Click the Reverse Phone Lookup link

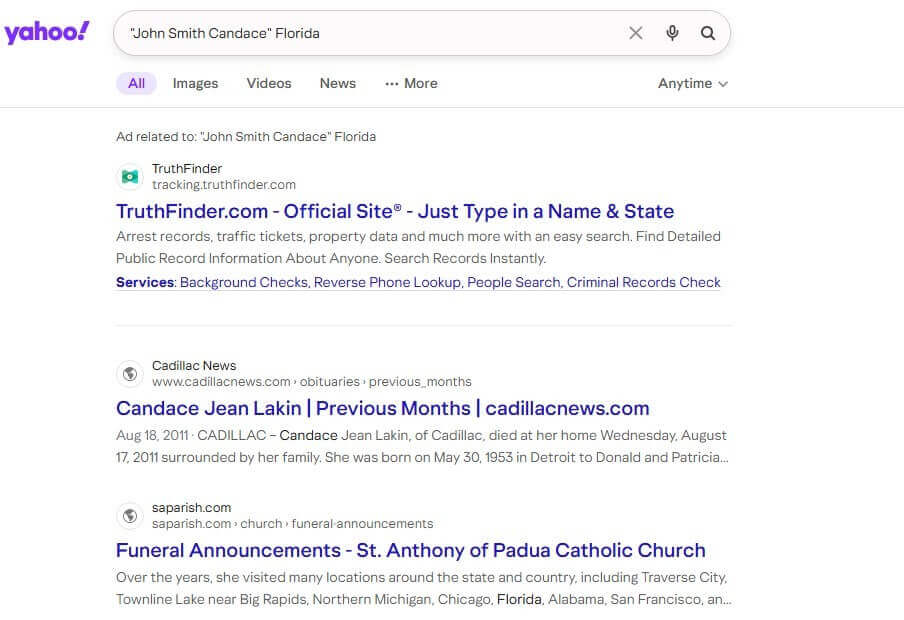click(387, 282)
